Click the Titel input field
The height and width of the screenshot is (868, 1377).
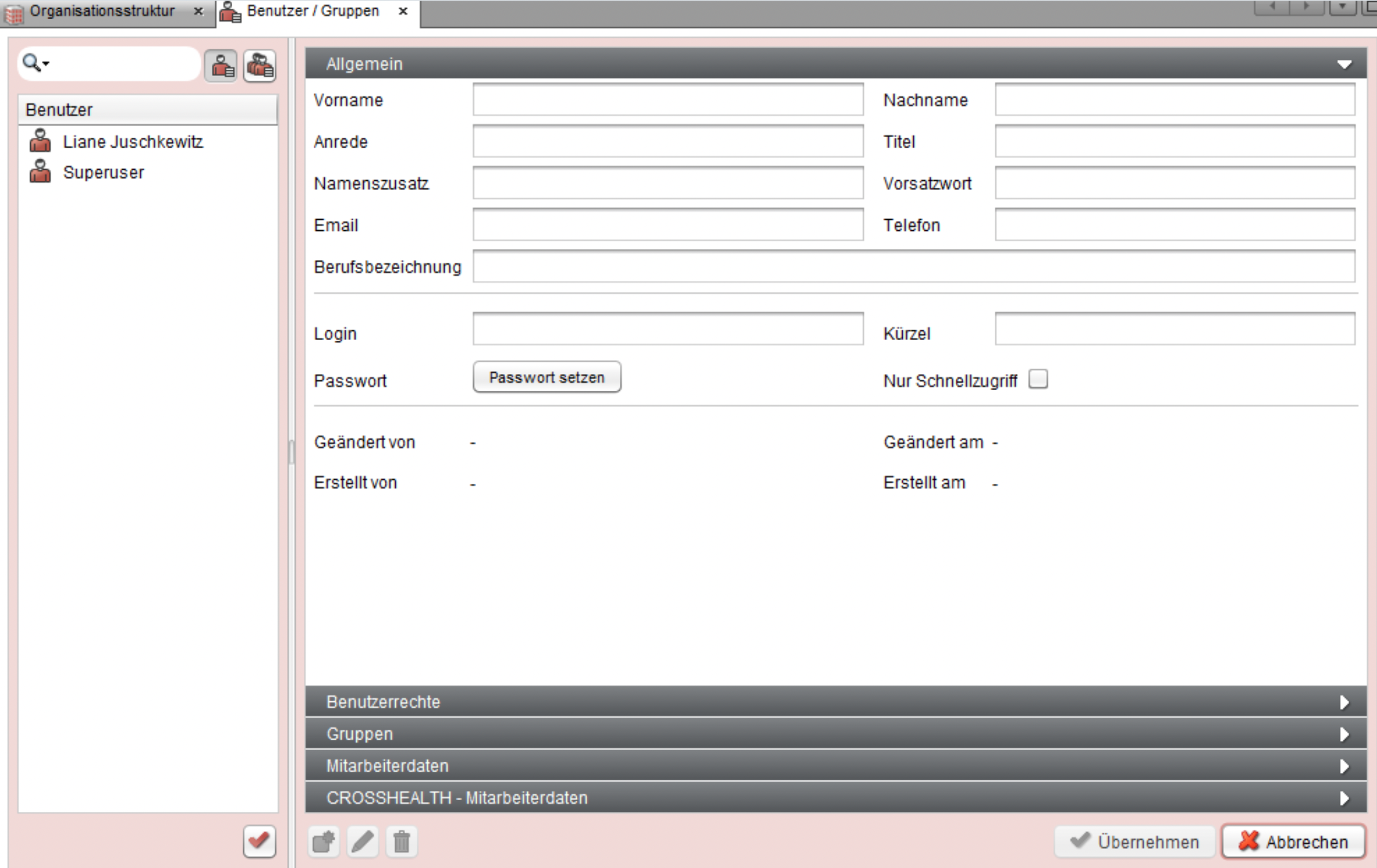1175,141
